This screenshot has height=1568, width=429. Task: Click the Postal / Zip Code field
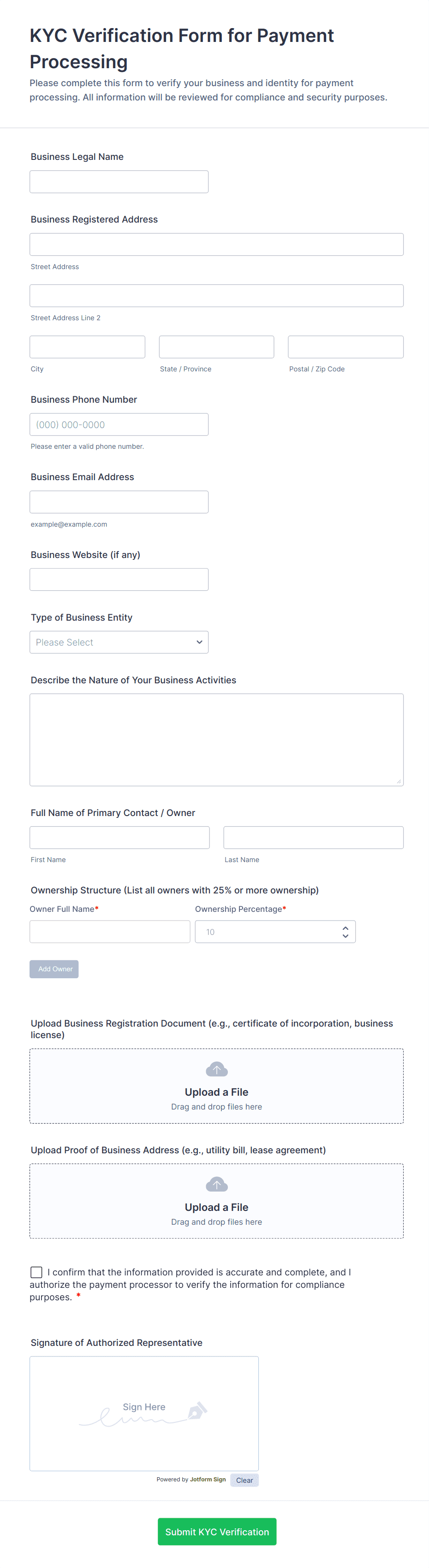coord(346,347)
